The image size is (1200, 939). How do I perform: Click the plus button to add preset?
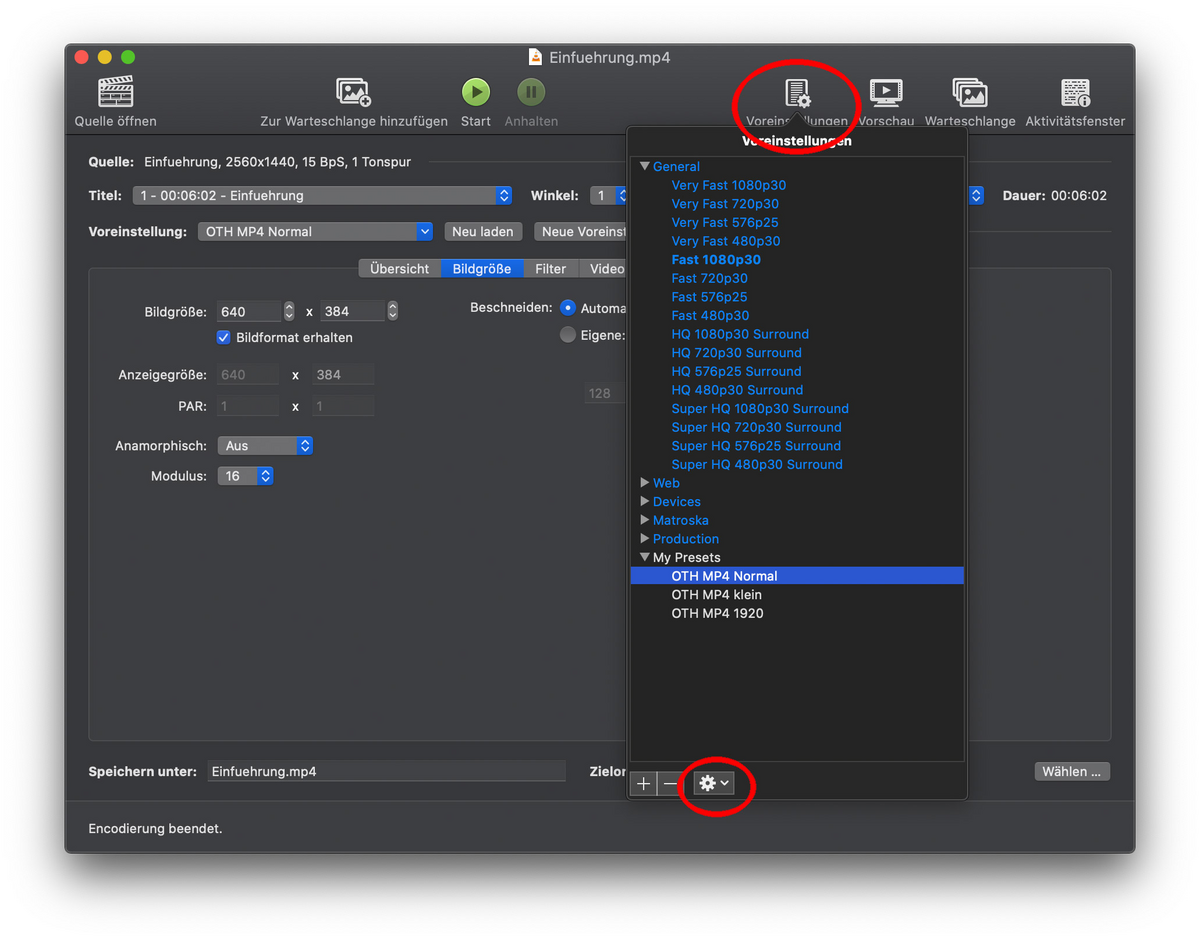pos(643,784)
